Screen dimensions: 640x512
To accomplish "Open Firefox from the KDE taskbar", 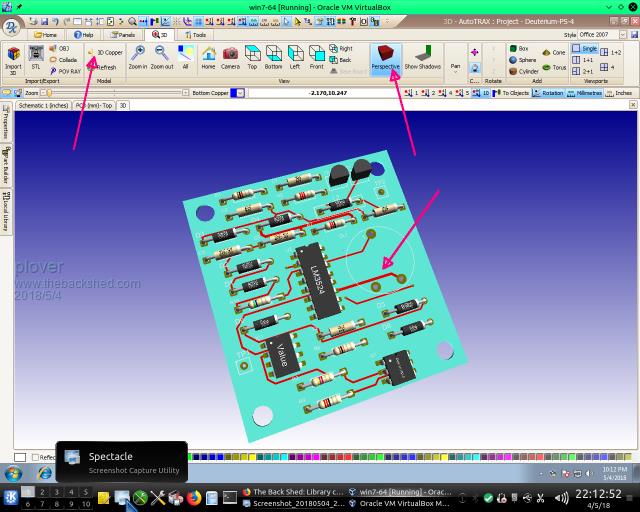I will coord(193,496).
